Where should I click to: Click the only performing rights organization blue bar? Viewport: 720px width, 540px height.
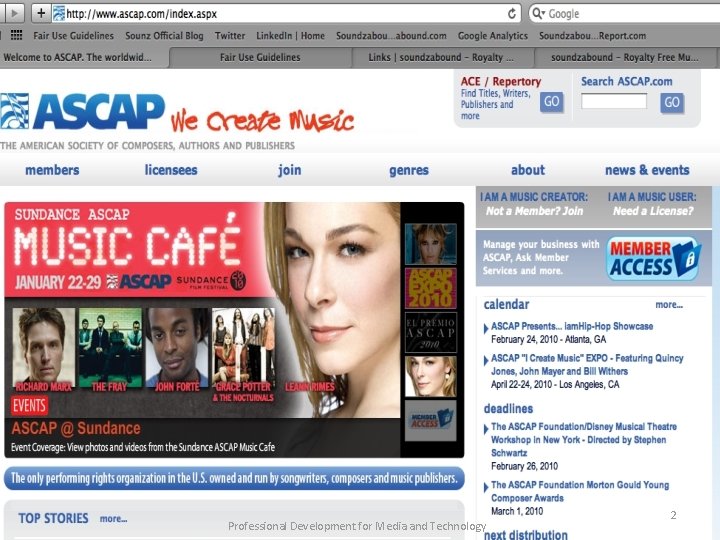[234, 478]
